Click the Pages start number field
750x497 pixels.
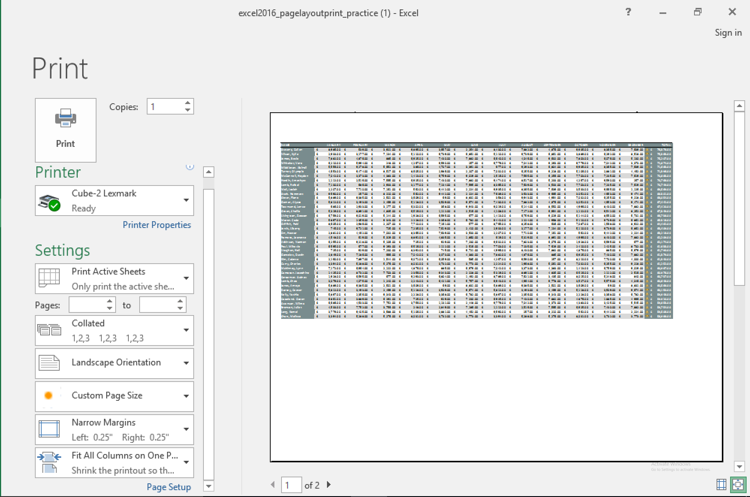[x=87, y=305]
